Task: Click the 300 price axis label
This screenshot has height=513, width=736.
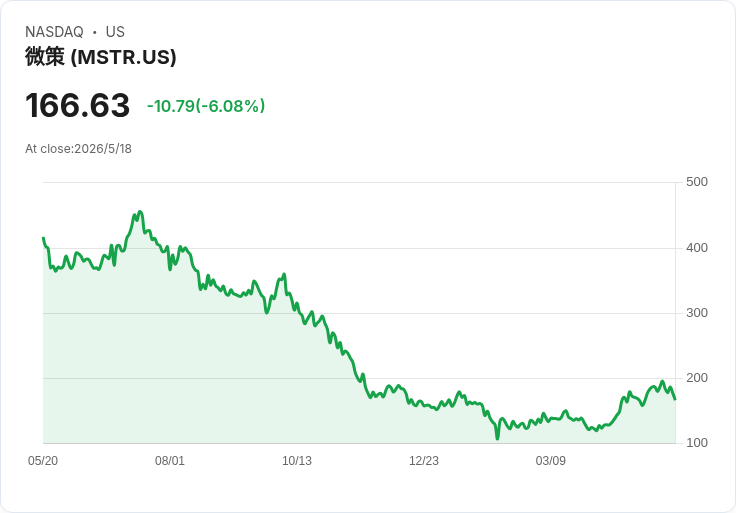Action: pyautogui.click(x=697, y=313)
